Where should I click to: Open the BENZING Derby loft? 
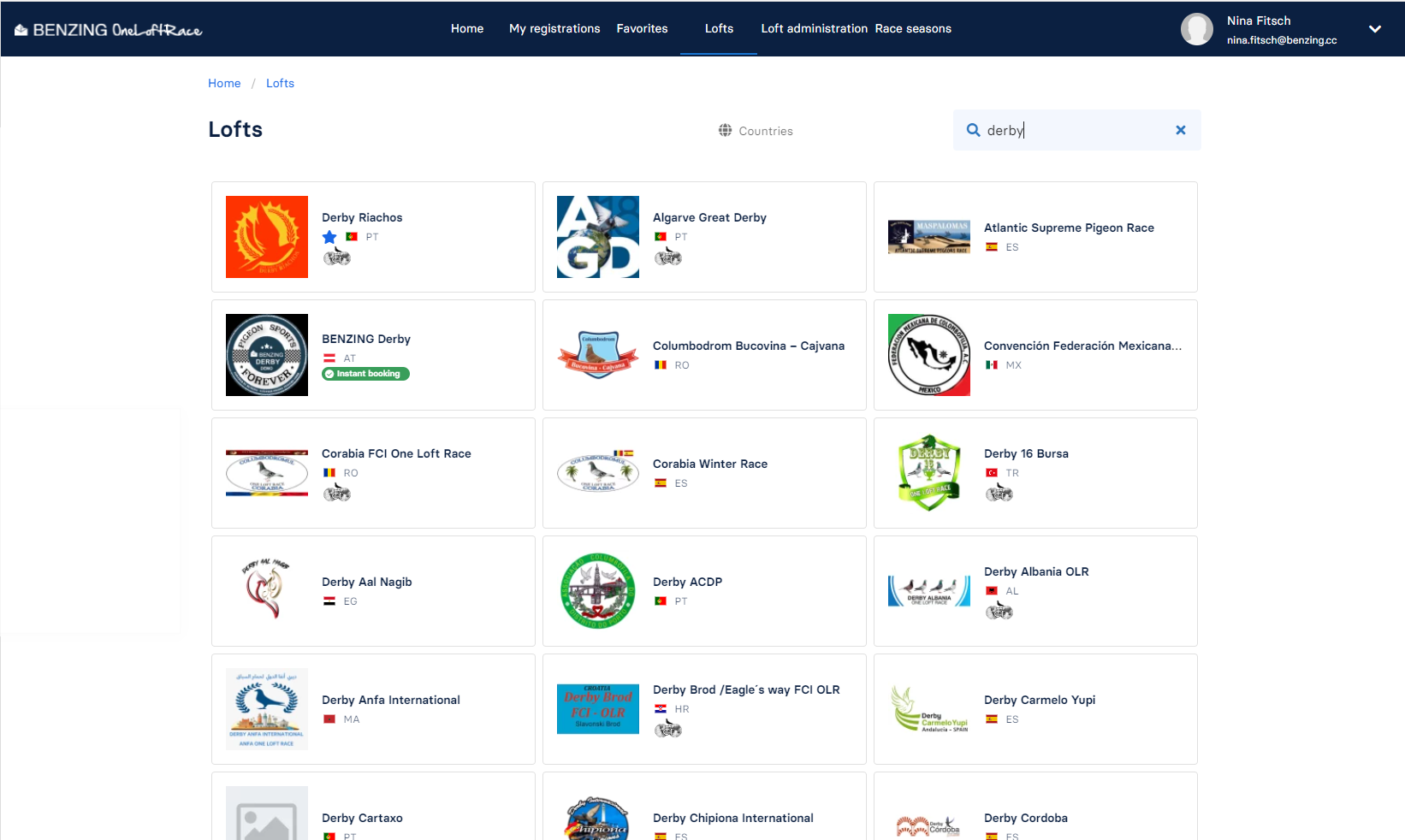pos(366,339)
